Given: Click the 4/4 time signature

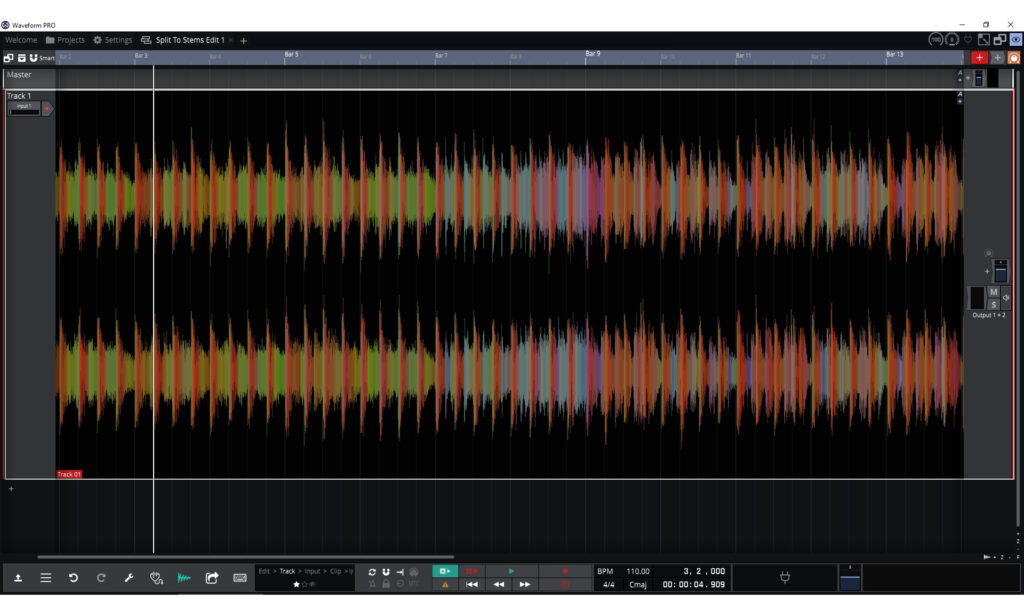Looking at the screenshot, I should point(608,585).
